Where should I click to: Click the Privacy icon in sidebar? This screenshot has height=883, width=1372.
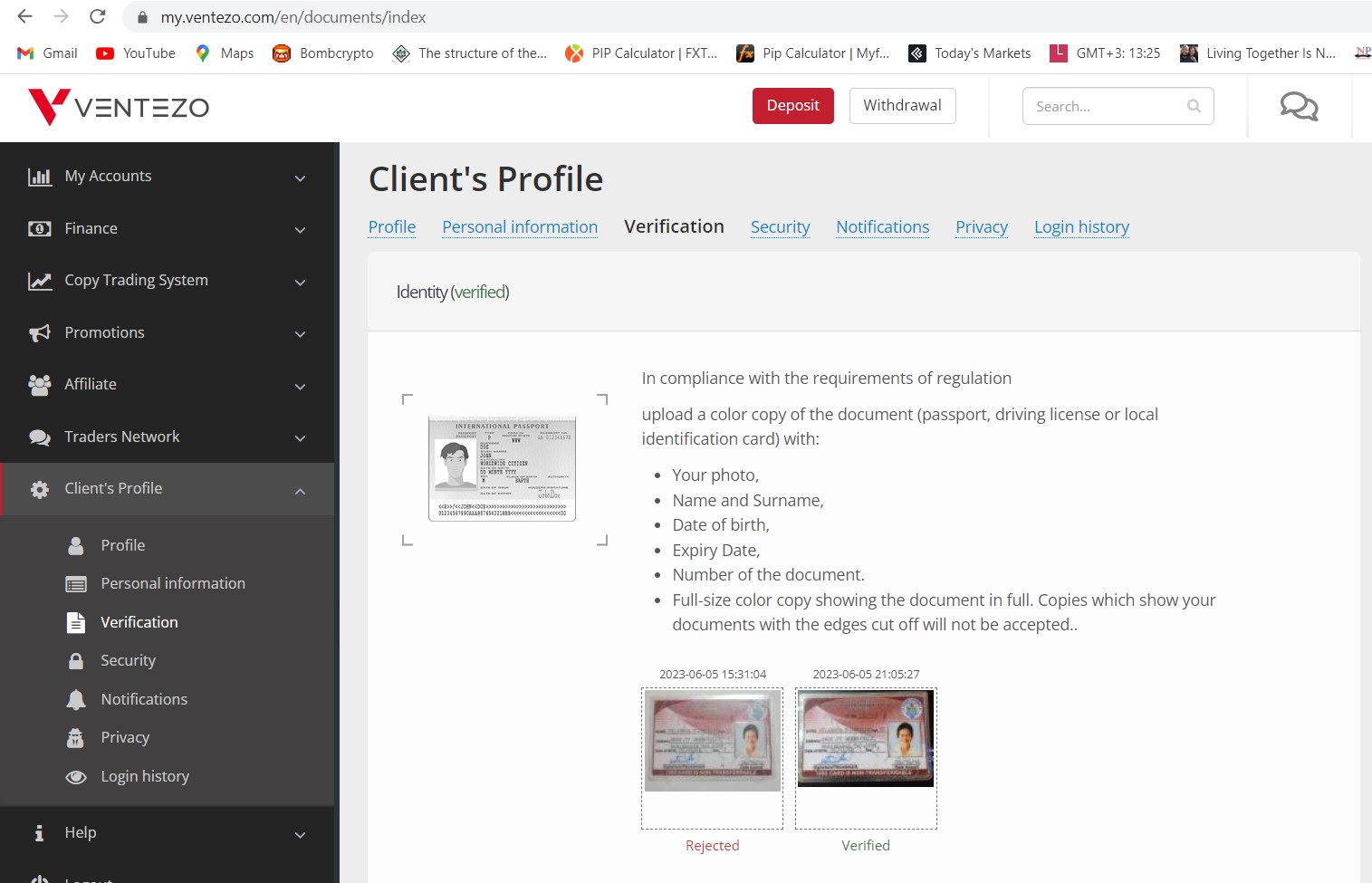[x=76, y=738]
